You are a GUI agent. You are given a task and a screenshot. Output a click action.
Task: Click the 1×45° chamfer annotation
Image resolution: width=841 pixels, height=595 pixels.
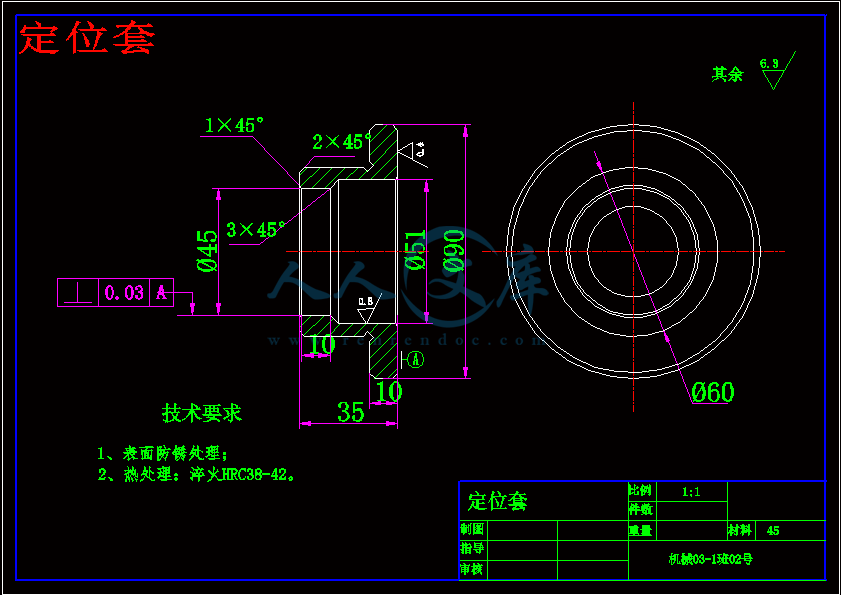(x=234, y=125)
